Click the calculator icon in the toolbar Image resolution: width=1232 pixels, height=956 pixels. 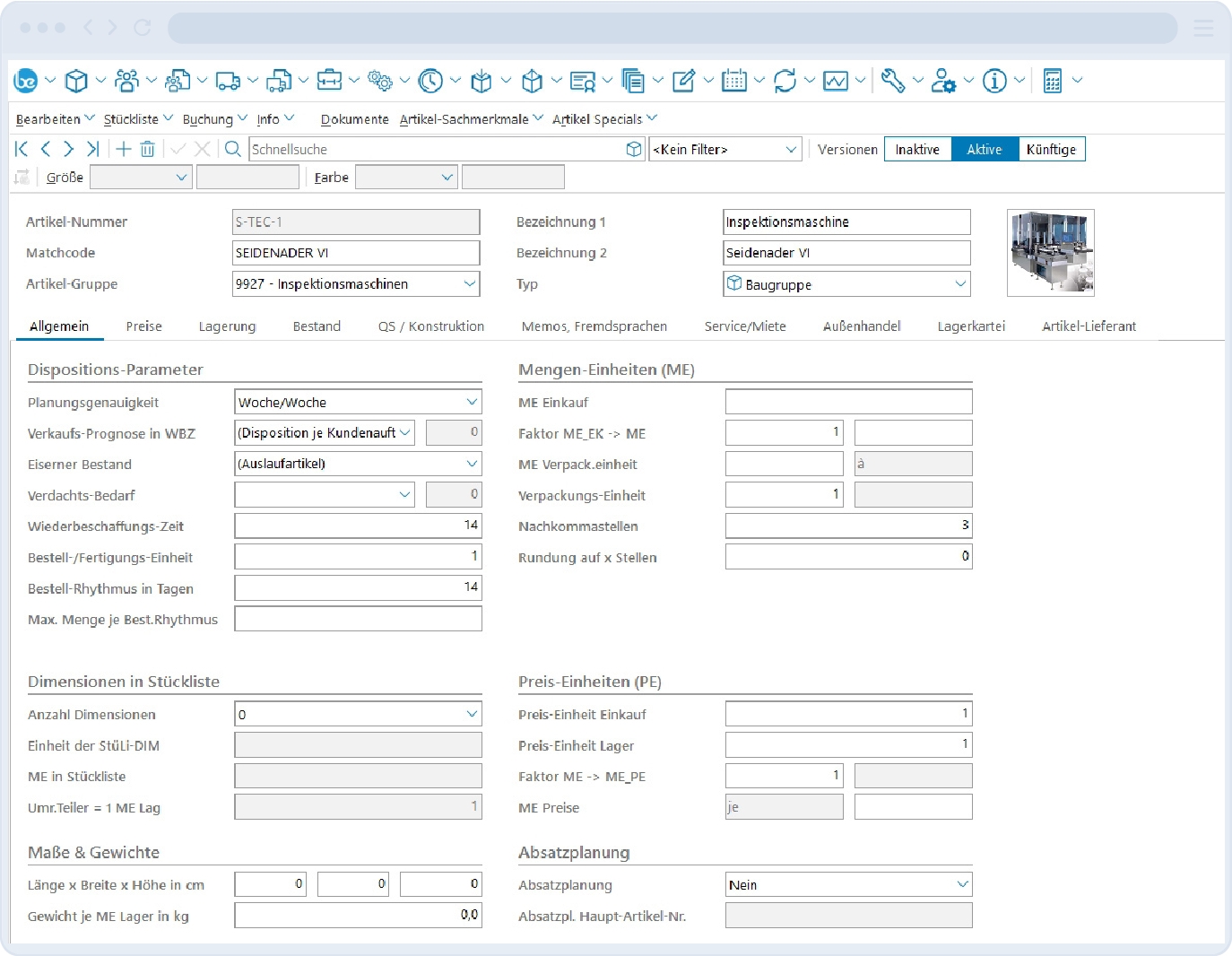pyautogui.click(x=1052, y=82)
